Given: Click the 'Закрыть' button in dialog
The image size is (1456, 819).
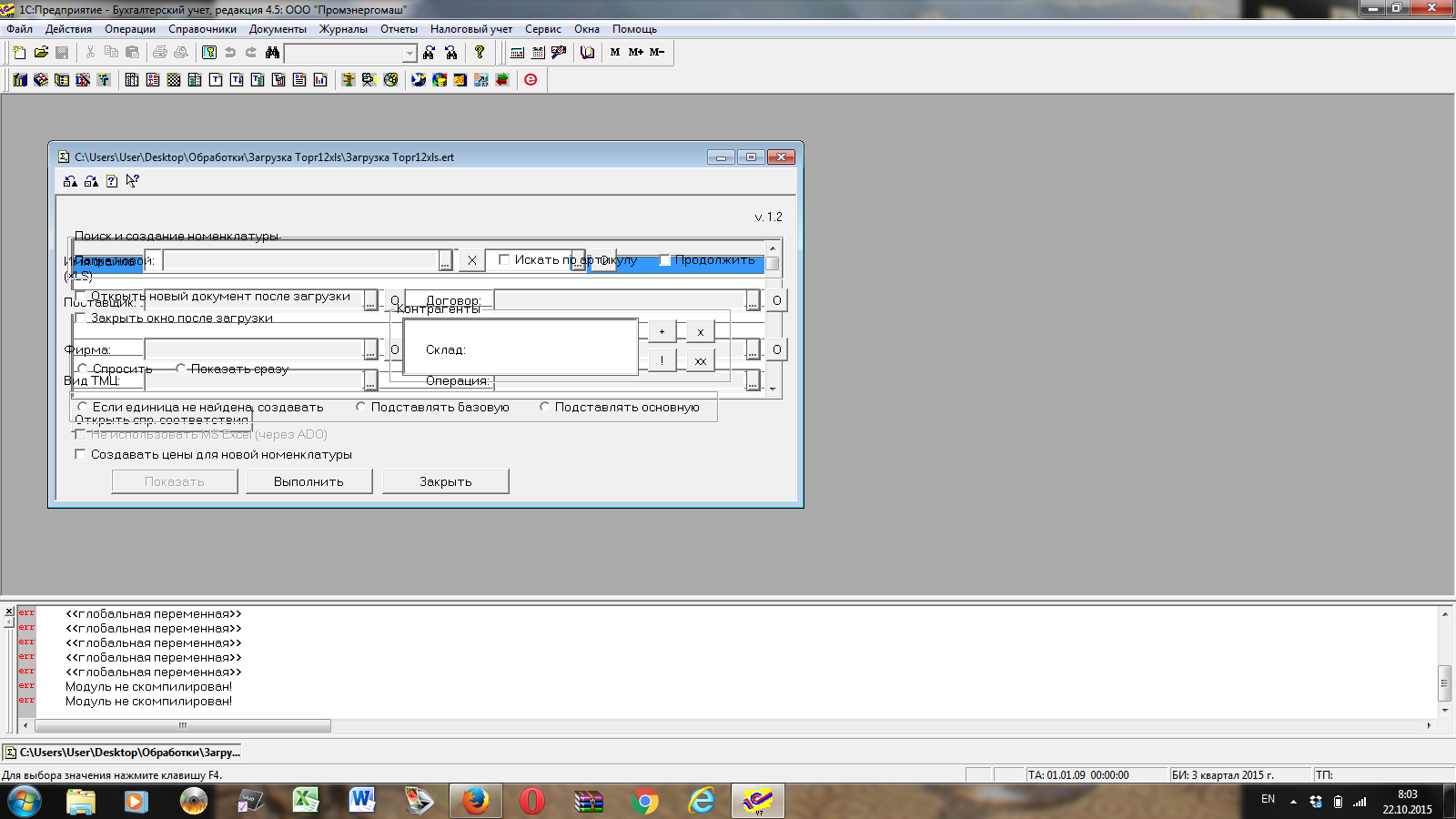Looking at the screenshot, I should coord(446,481).
